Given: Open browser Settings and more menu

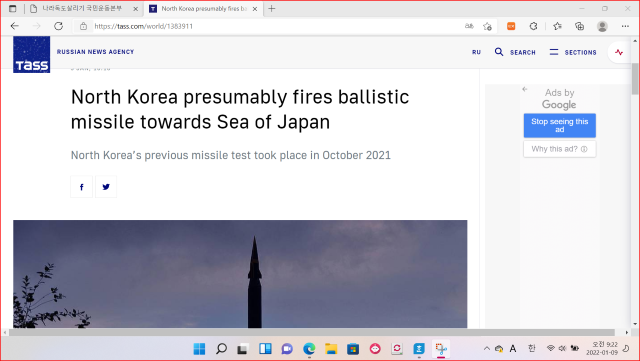Looking at the screenshot, I should click(x=625, y=26).
